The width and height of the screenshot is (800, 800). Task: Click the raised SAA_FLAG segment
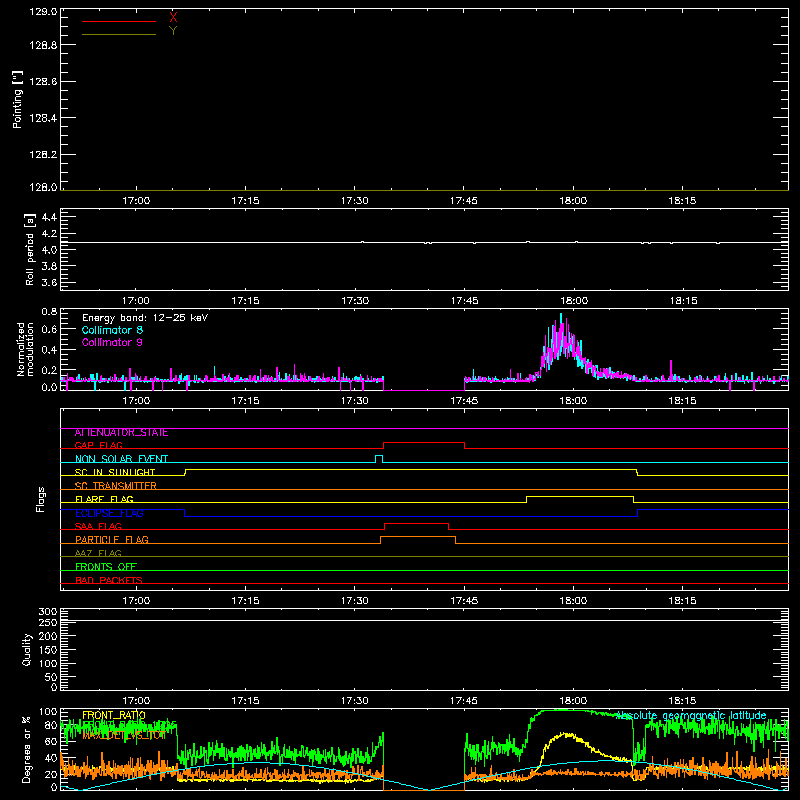(416, 523)
